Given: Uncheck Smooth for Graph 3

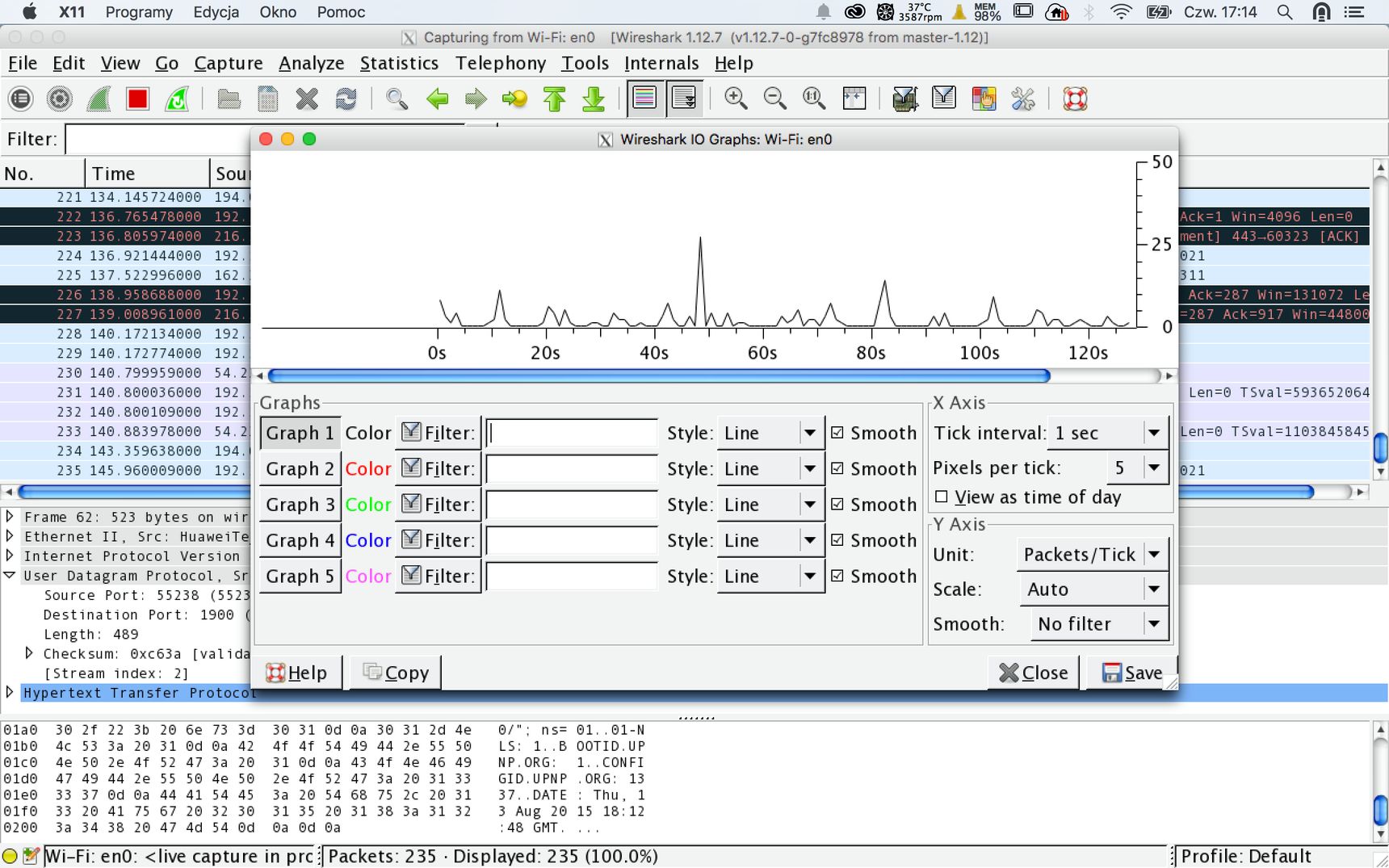Looking at the screenshot, I should (x=837, y=504).
